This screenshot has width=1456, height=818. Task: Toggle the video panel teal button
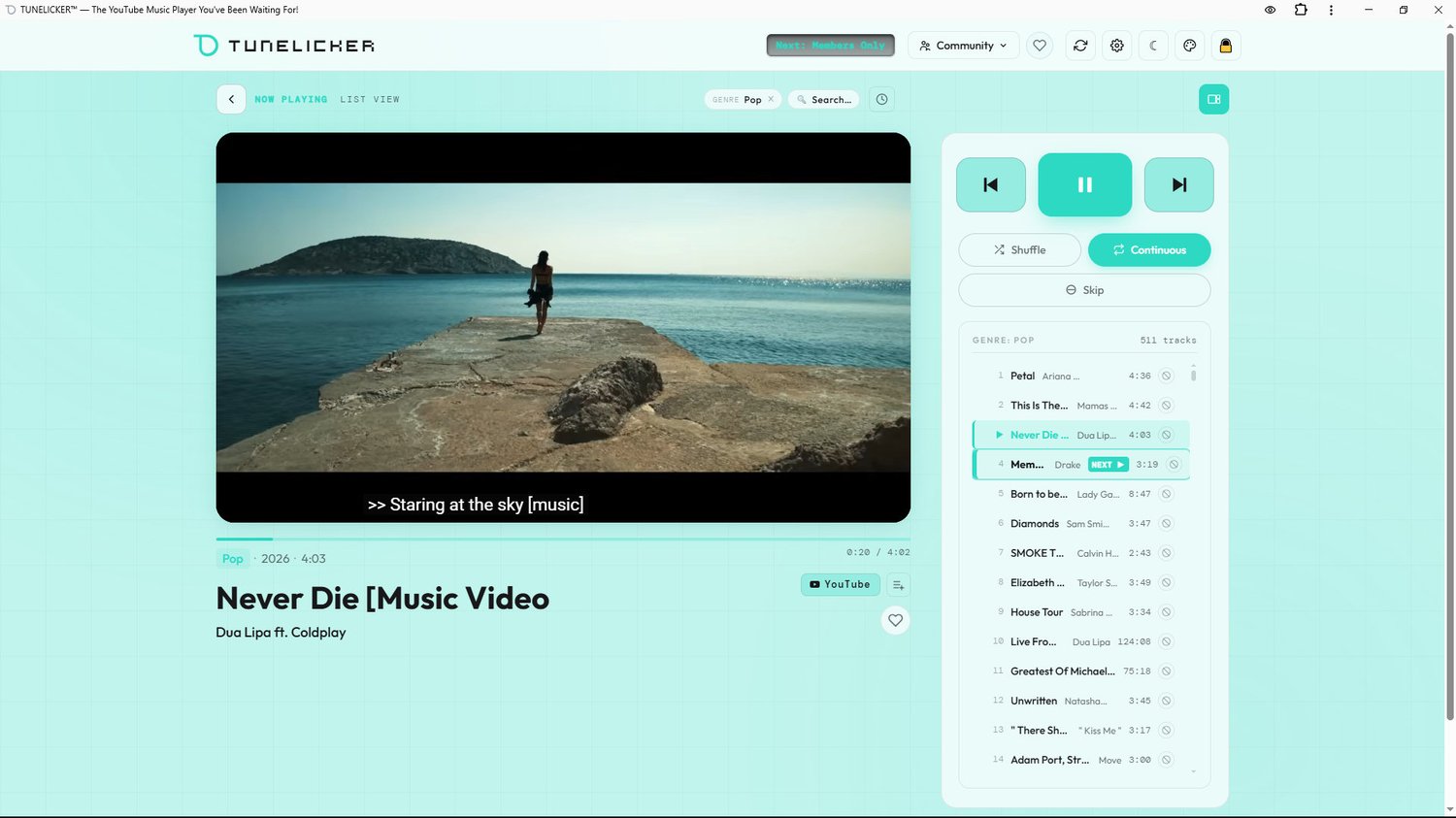1213,99
